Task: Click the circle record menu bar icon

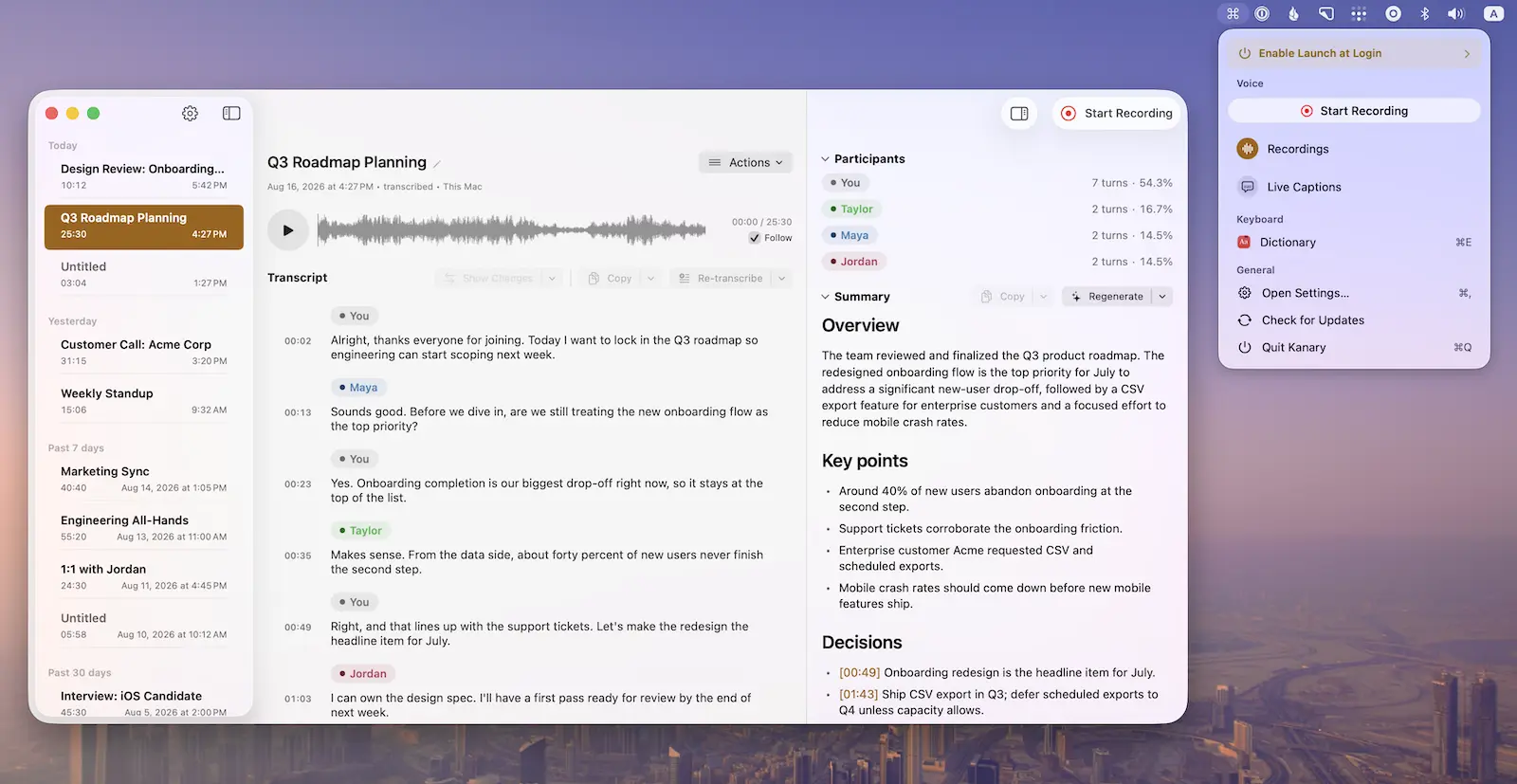Action: (1393, 13)
